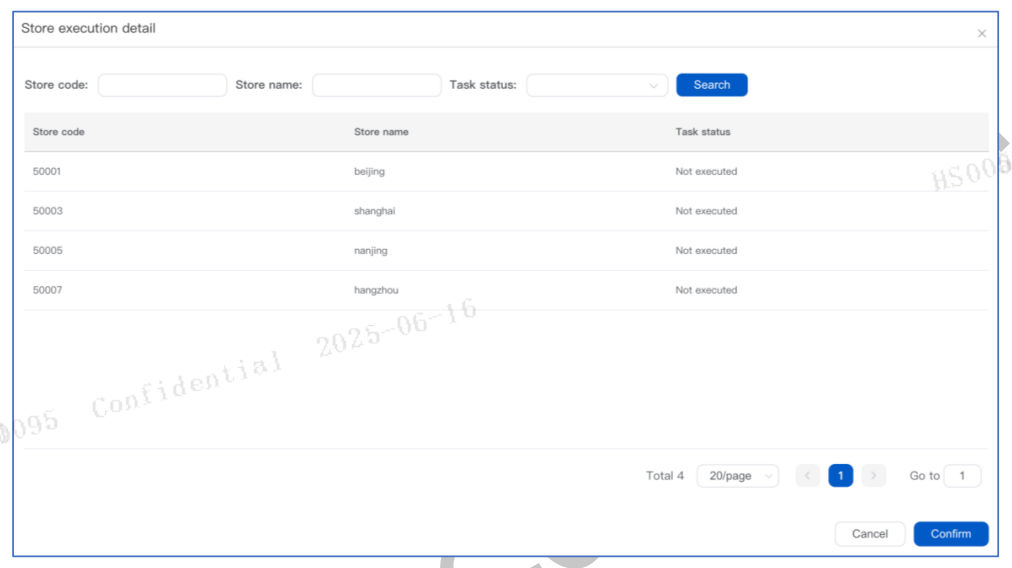Click the Confirm button
Screen dimensions: 1012x568
(x=951, y=534)
